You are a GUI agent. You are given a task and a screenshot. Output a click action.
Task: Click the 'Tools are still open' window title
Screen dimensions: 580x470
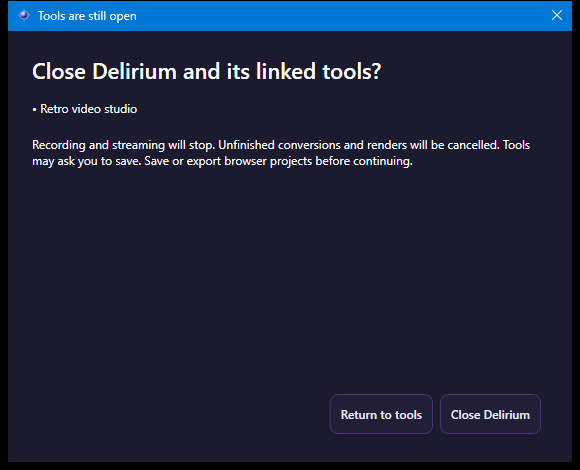pyautogui.click(x=87, y=16)
